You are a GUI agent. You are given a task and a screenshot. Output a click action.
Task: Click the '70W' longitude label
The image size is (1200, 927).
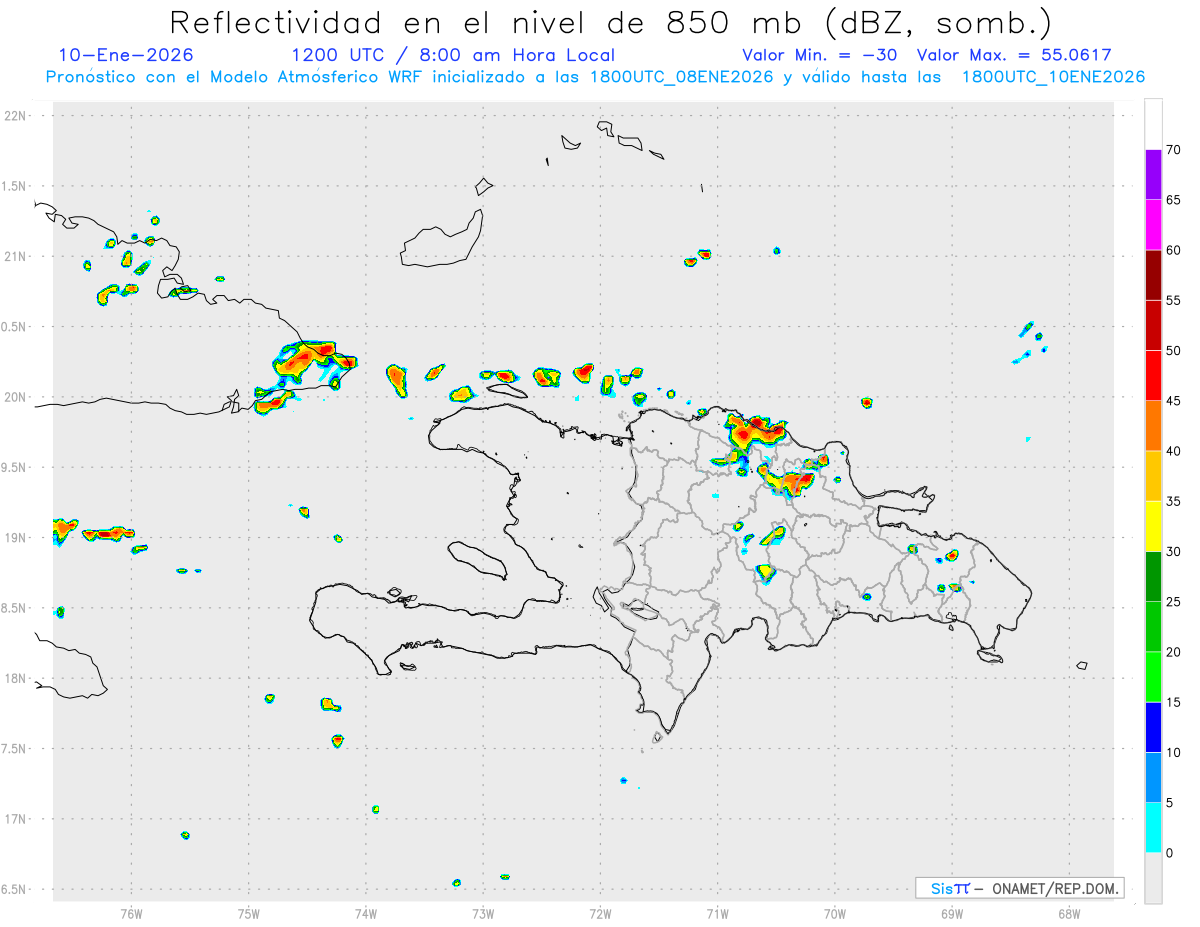coord(835,913)
